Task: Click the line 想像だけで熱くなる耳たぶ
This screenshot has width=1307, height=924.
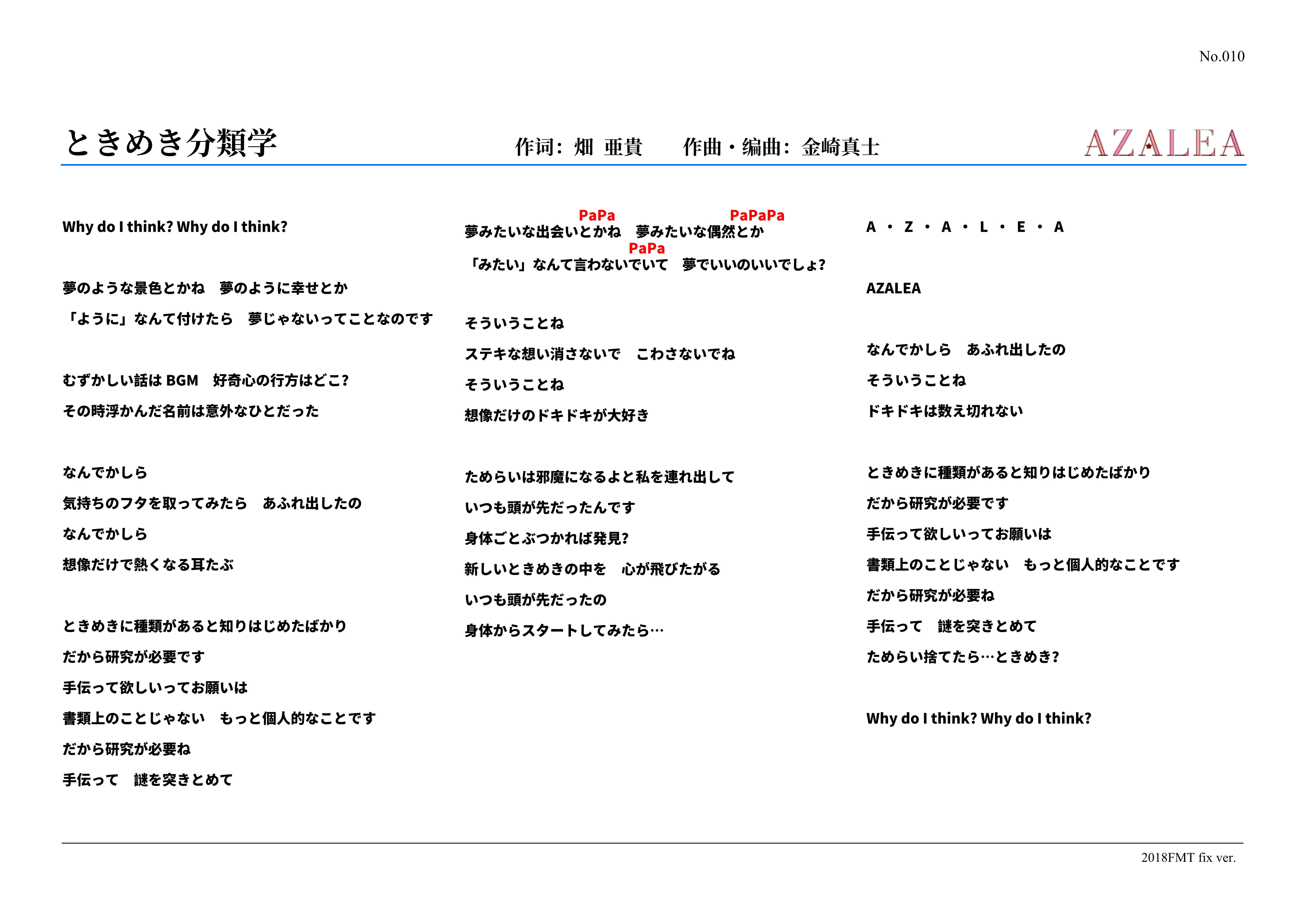Action: click(148, 565)
